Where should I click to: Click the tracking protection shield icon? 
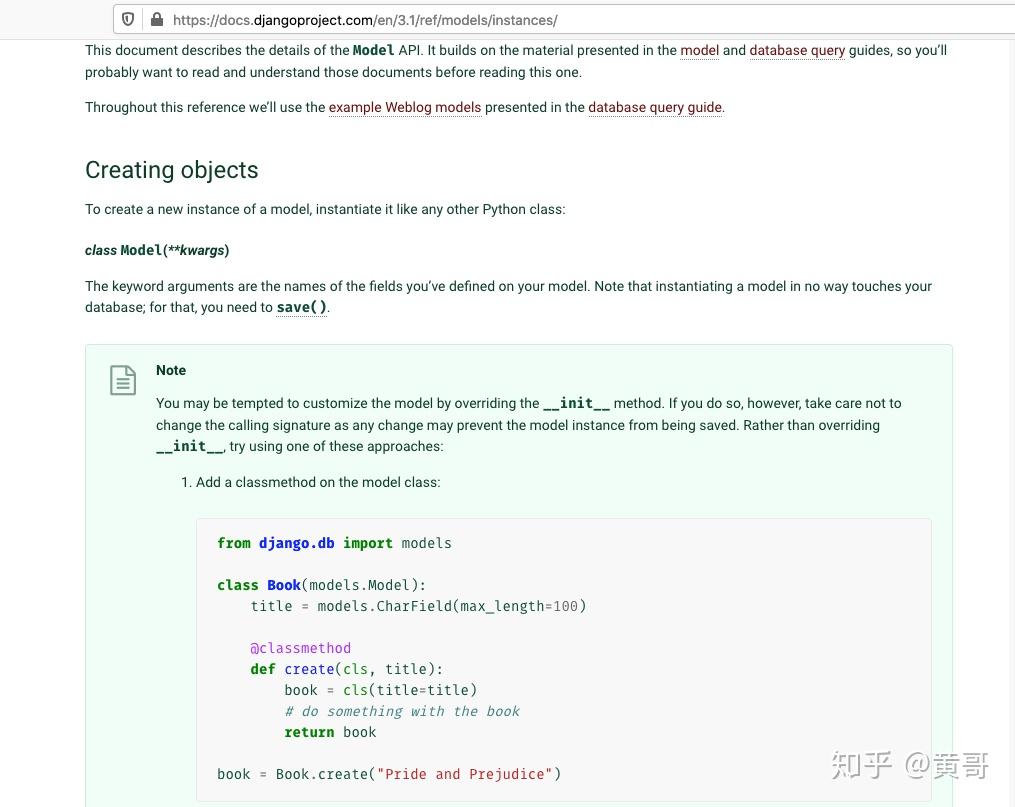click(128, 19)
